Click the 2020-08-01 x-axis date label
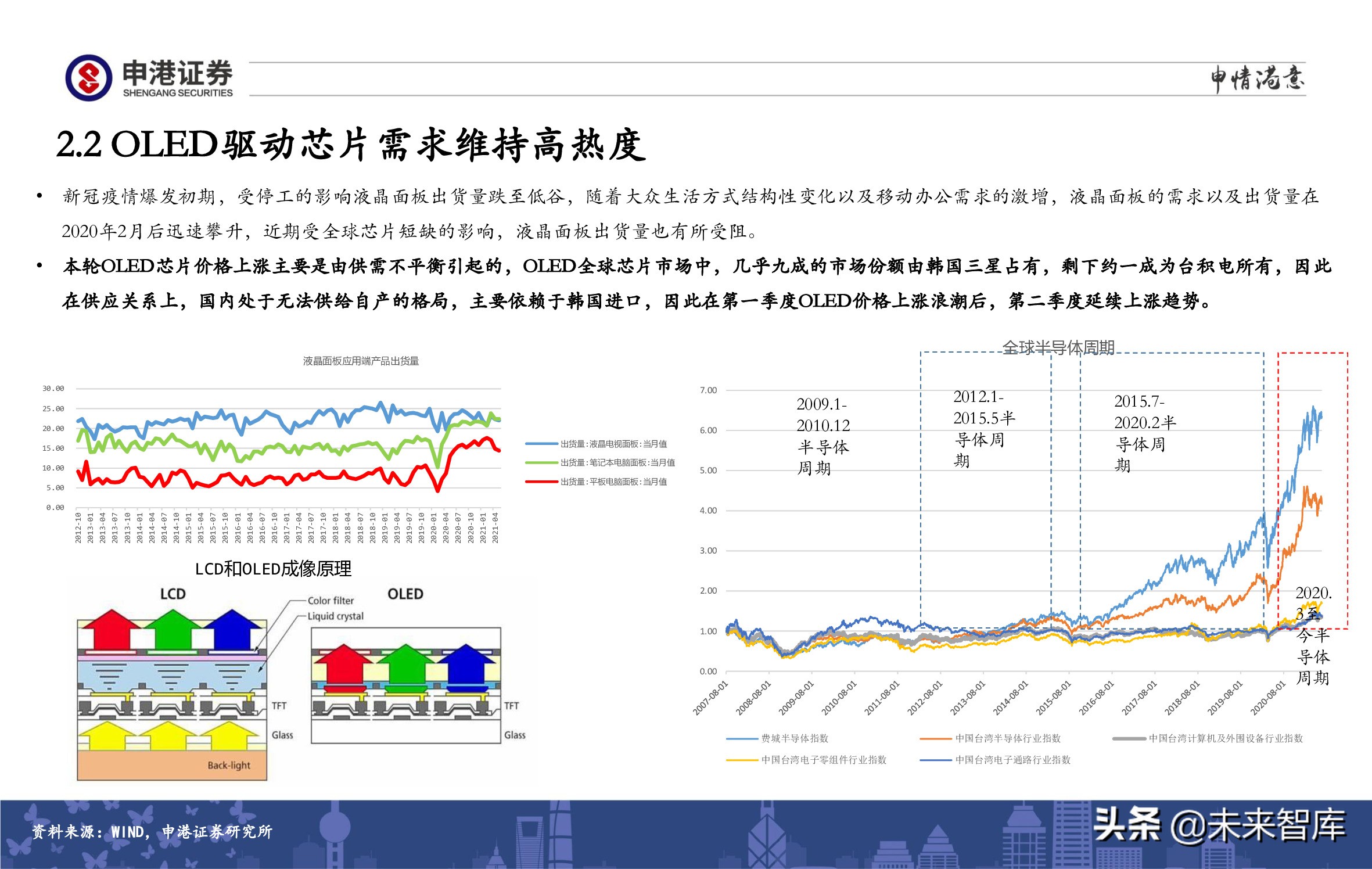The image size is (1372, 869). [x=1267, y=698]
